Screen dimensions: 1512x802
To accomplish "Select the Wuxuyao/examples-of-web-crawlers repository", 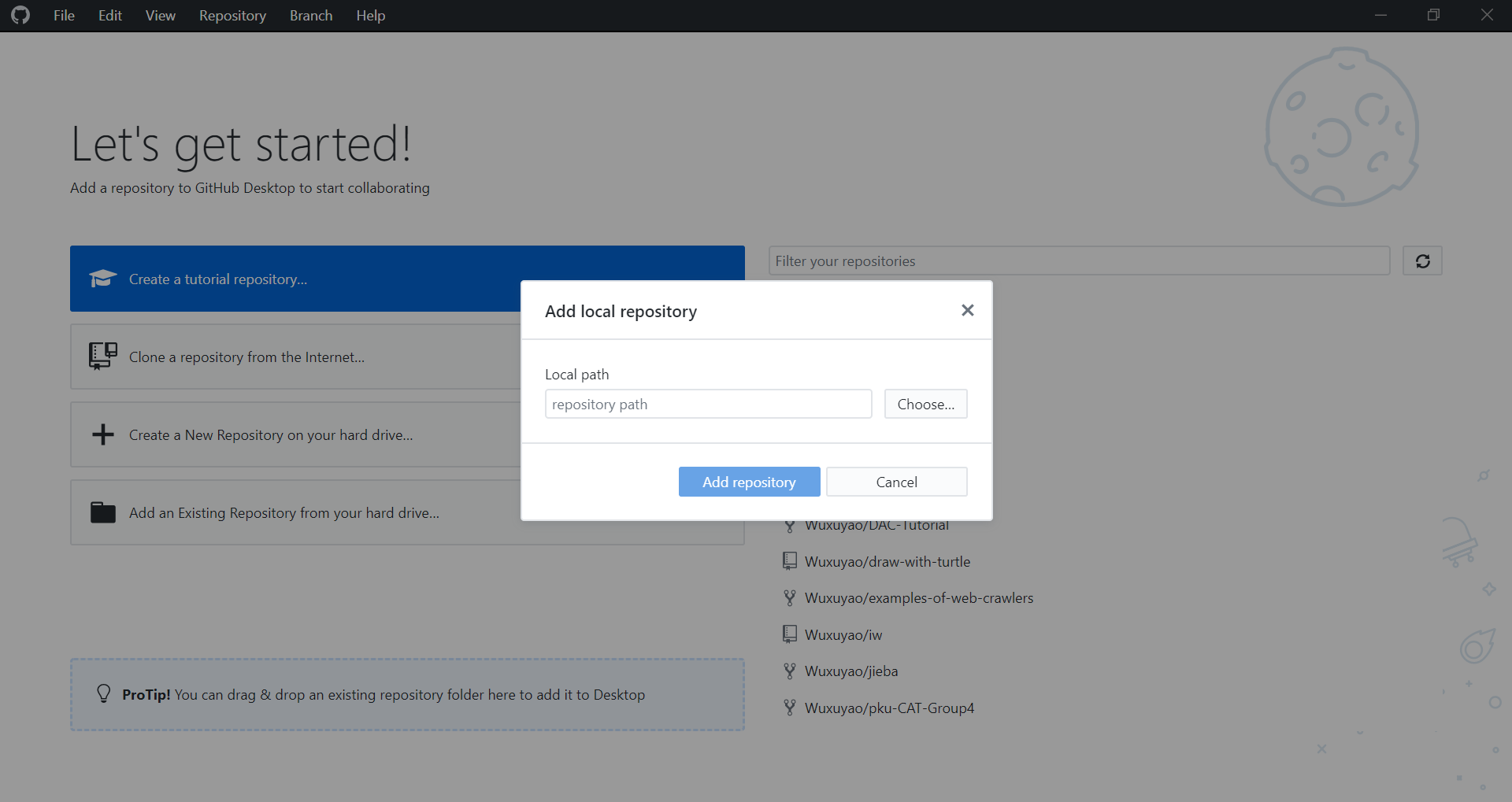I will [918, 597].
